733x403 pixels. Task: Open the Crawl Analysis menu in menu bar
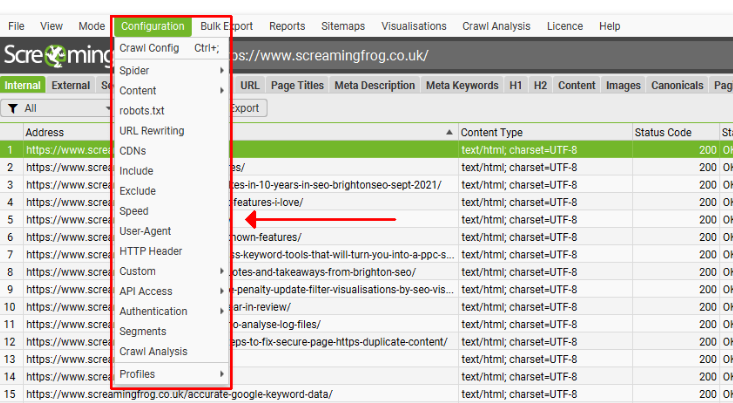pyautogui.click(x=496, y=26)
